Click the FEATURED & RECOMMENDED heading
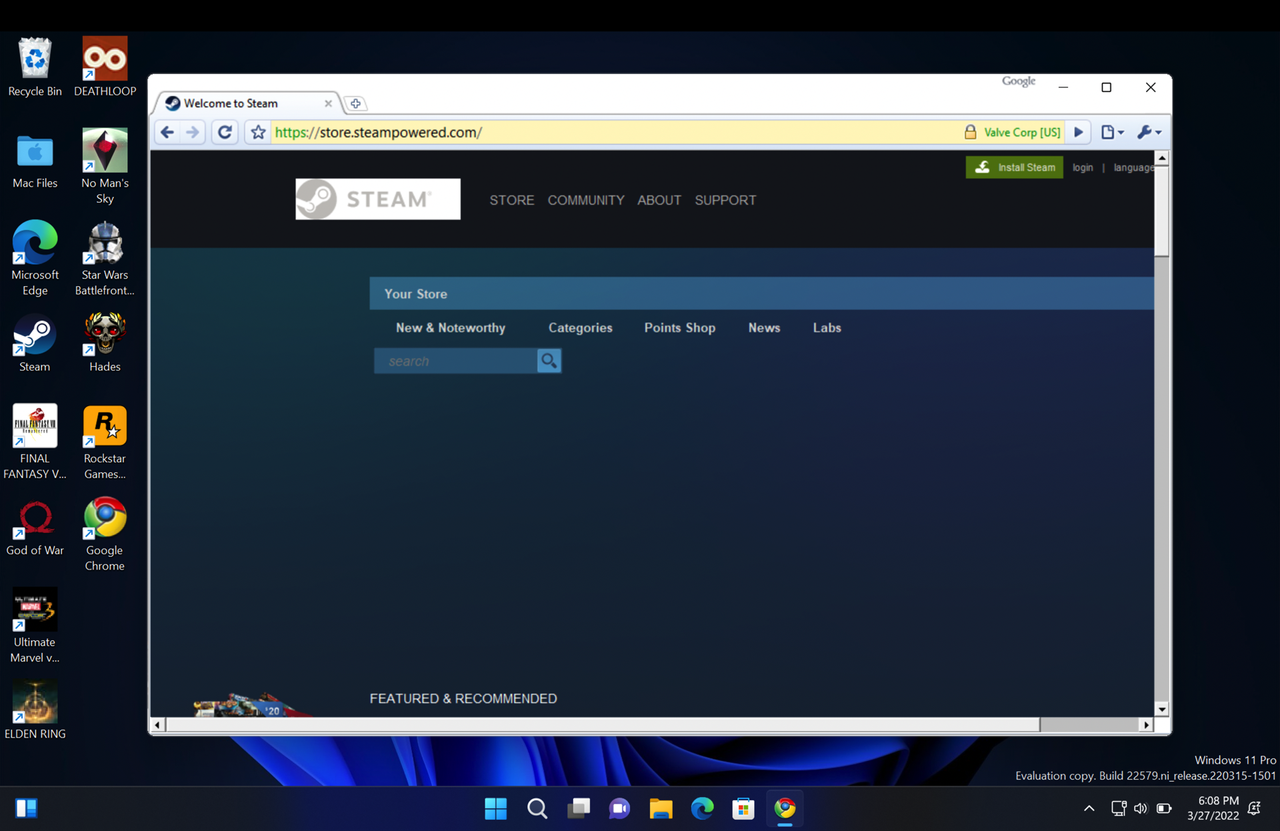The height and width of the screenshot is (831, 1280). tap(463, 699)
